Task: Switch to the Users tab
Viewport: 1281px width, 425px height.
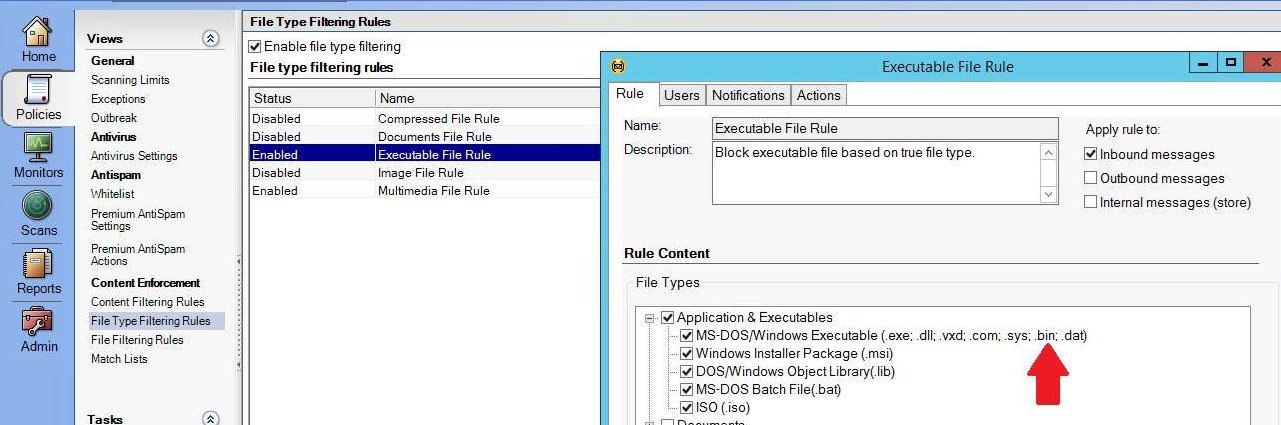Action: pos(682,95)
